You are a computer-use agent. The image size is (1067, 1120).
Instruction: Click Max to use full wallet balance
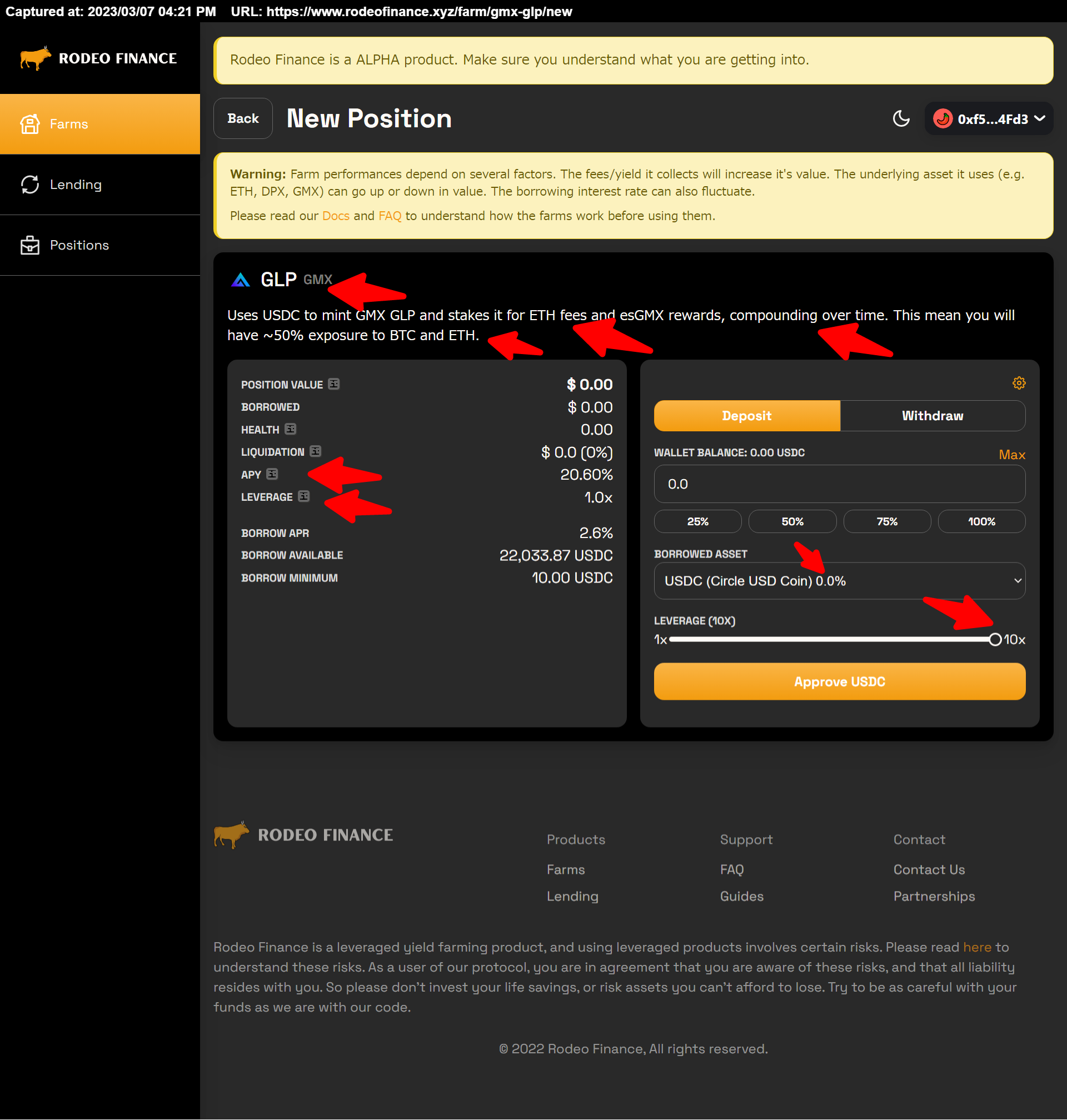click(1012, 455)
